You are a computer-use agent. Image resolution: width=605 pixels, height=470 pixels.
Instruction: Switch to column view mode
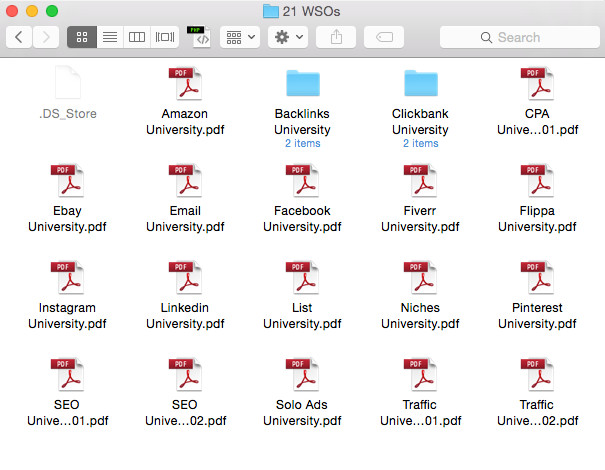coord(137,37)
